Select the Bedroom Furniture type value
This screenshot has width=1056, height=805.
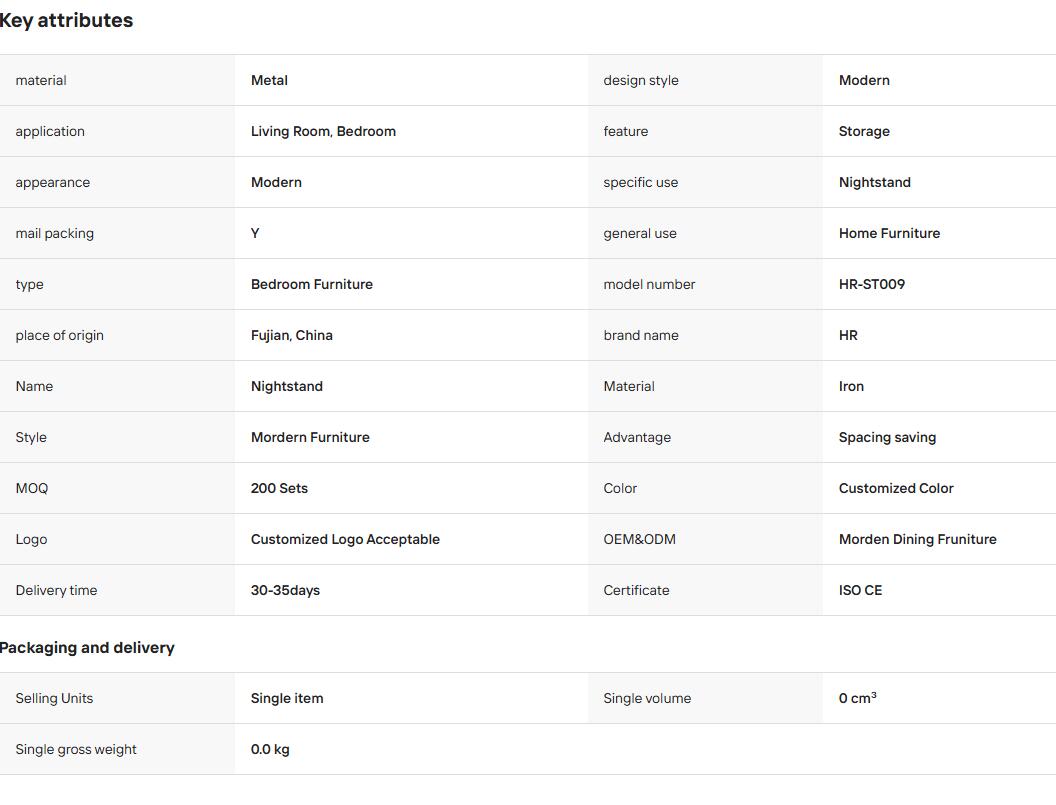coord(312,284)
